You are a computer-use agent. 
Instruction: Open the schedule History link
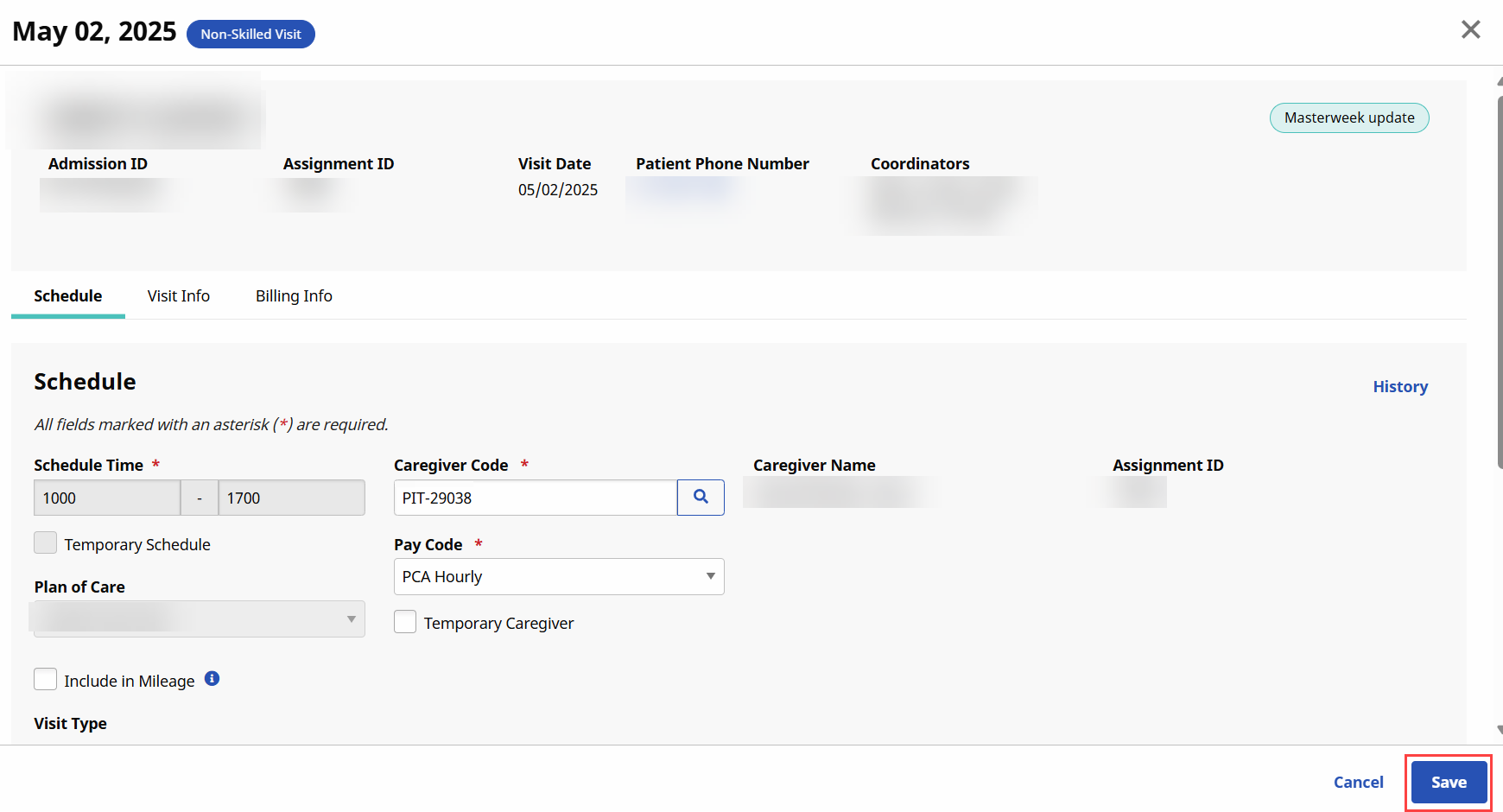tap(1399, 387)
